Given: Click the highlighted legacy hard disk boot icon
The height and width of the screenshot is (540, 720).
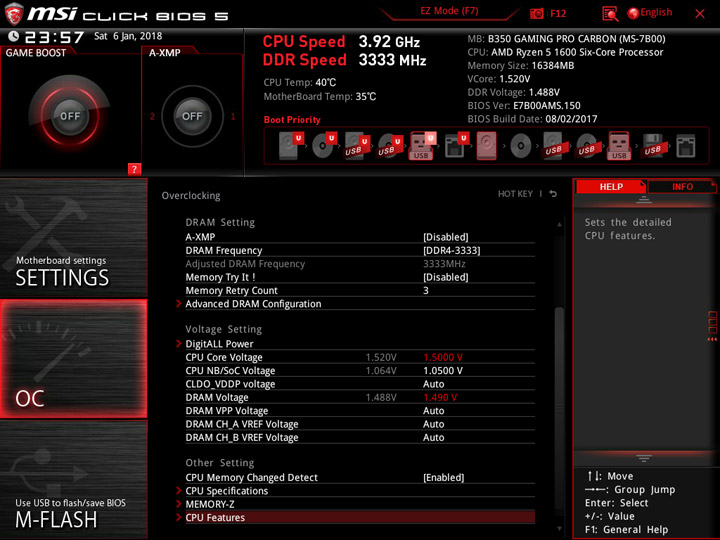Looking at the screenshot, I should point(486,146).
